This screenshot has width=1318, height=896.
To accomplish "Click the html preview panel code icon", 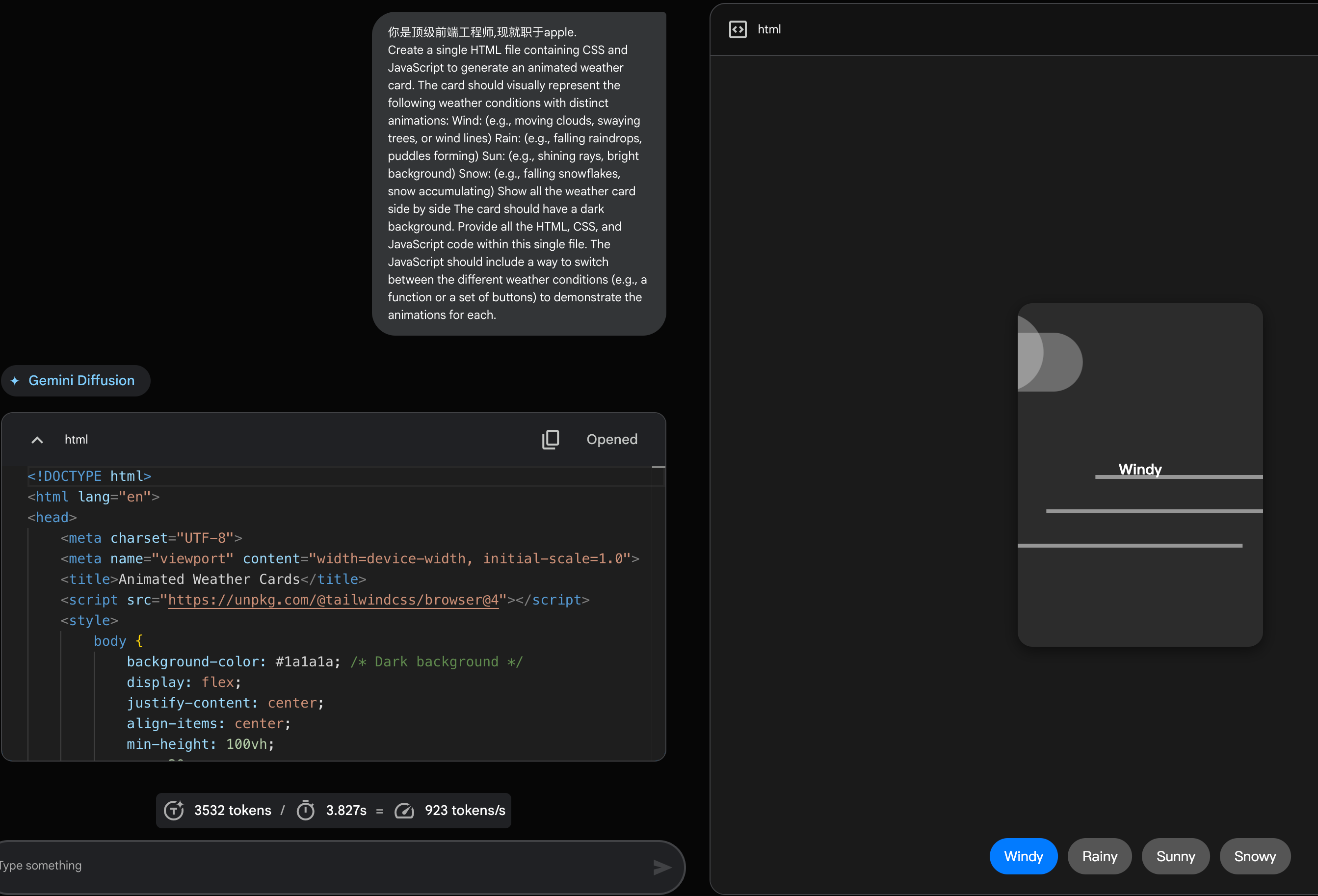I will [738, 29].
